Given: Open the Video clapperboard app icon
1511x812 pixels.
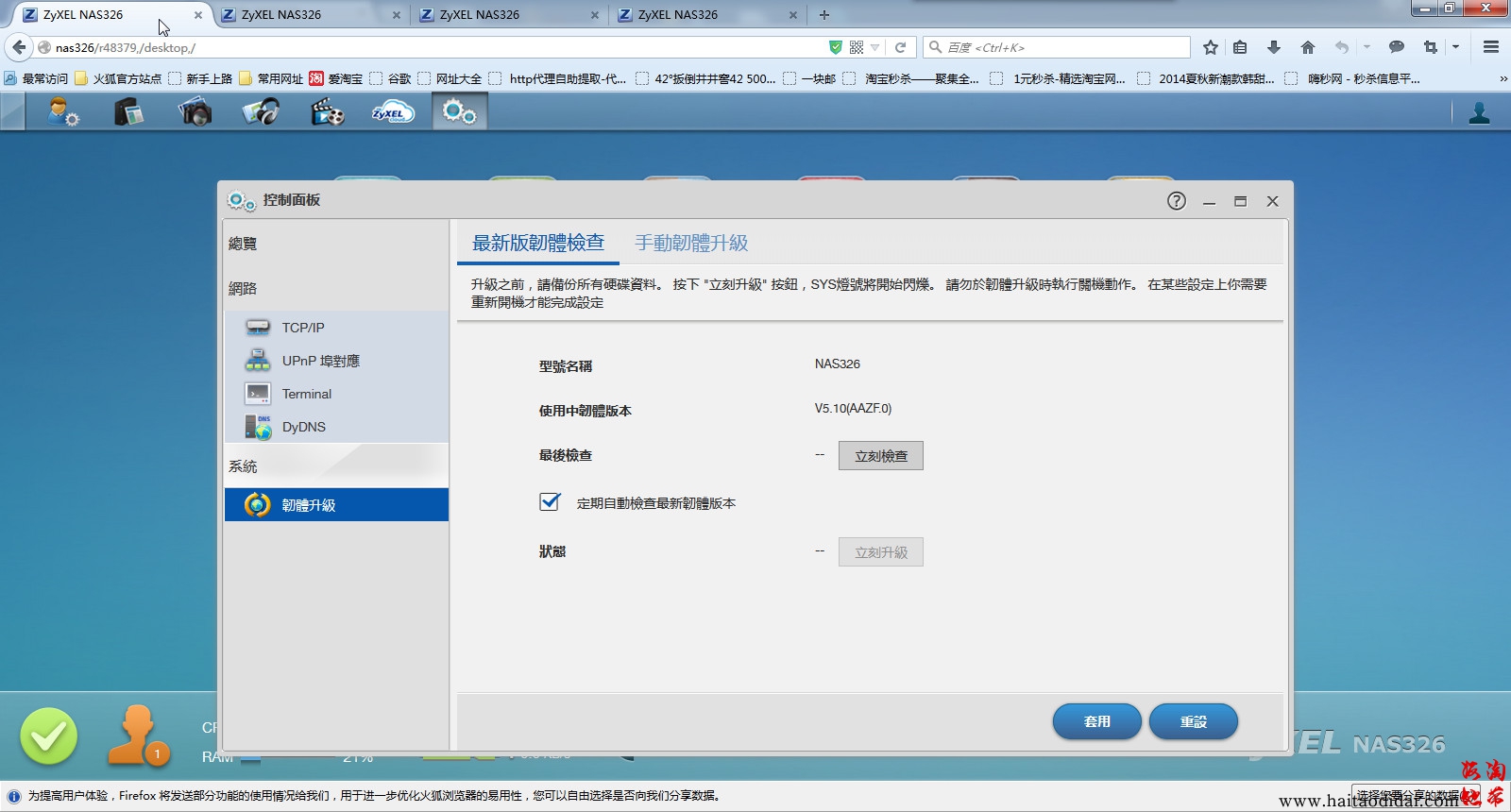Looking at the screenshot, I should tap(327, 112).
